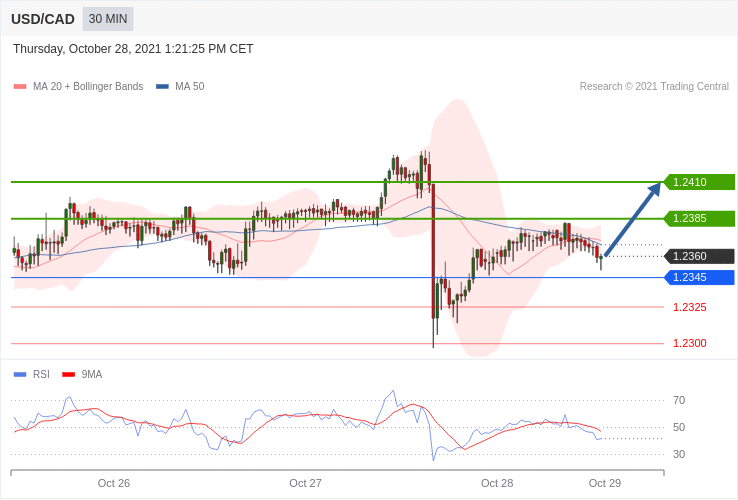Click the MA 50 legend label
The width and height of the screenshot is (738, 500).
point(190,87)
